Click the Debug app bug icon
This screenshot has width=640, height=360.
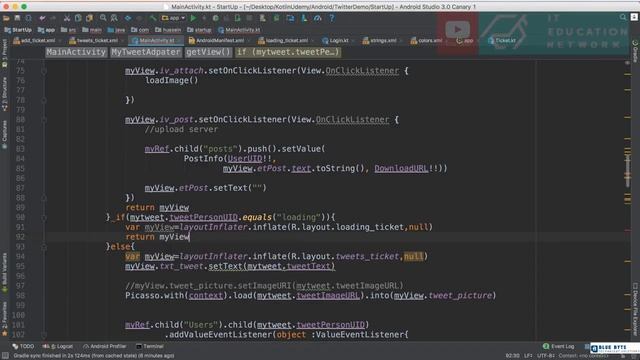216,18
